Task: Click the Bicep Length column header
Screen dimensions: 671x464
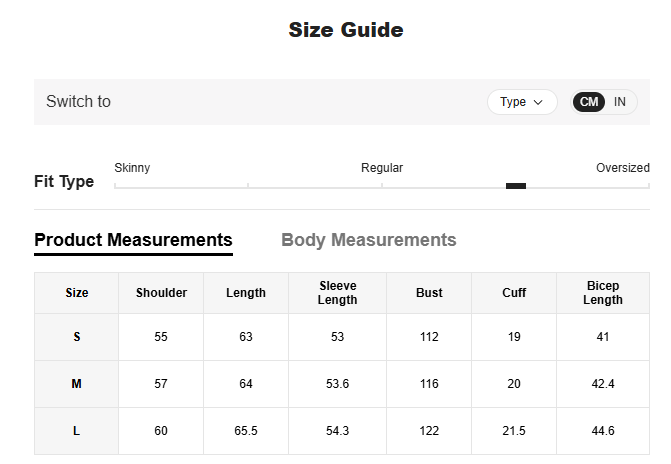Action: [603, 293]
